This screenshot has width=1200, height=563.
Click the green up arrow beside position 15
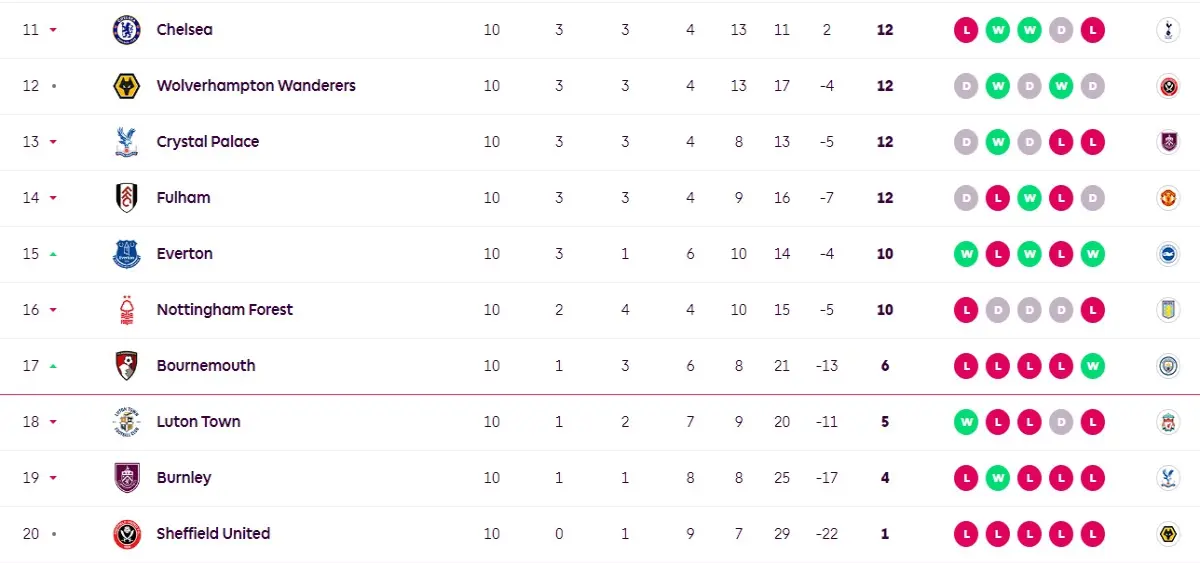coord(53,254)
